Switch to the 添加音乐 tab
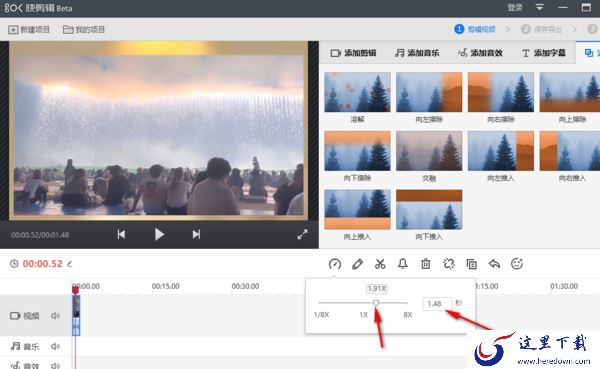Image resolution: width=600 pixels, height=369 pixels. pyautogui.click(x=417, y=53)
